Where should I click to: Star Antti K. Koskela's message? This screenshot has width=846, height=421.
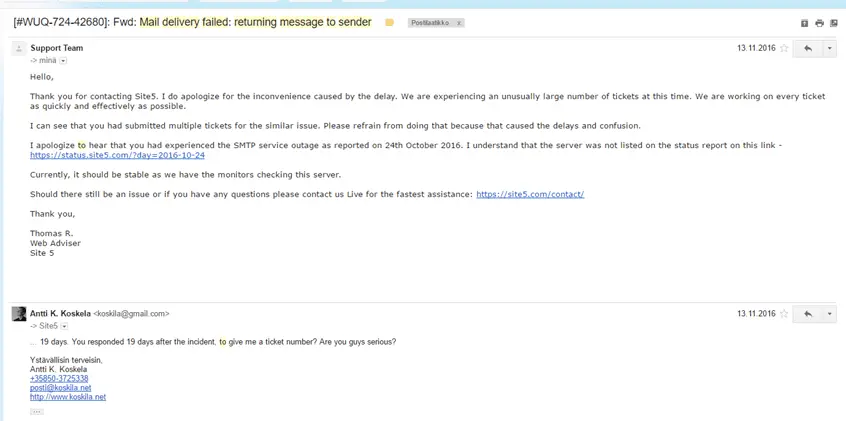pos(783,314)
